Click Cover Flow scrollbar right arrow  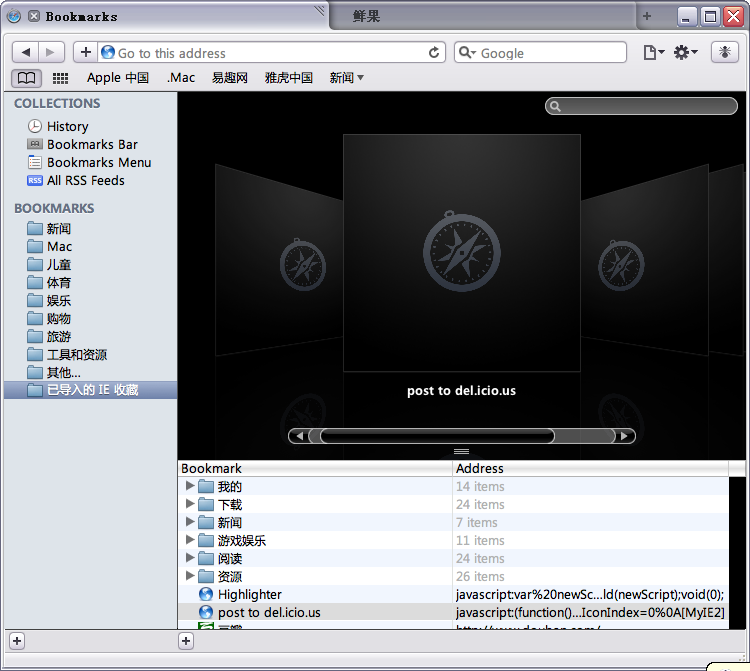[624, 436]
